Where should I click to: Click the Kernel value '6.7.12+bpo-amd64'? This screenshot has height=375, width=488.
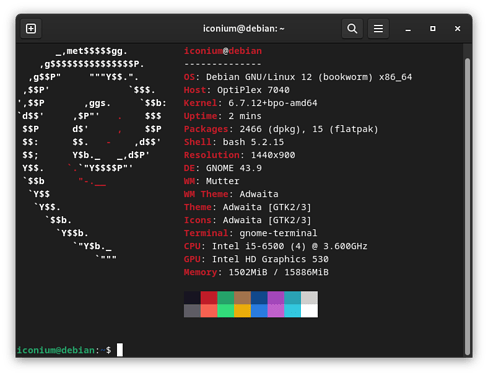coord(273,103)
